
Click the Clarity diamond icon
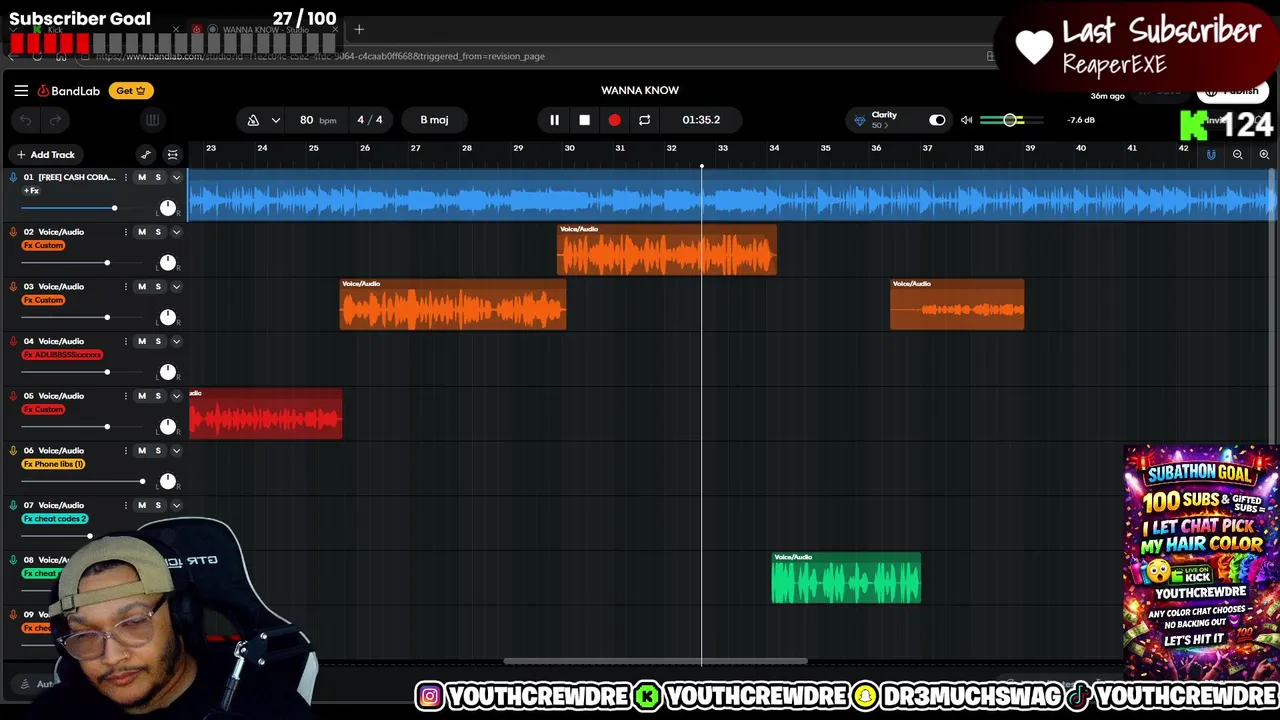(x=860, y=120)
